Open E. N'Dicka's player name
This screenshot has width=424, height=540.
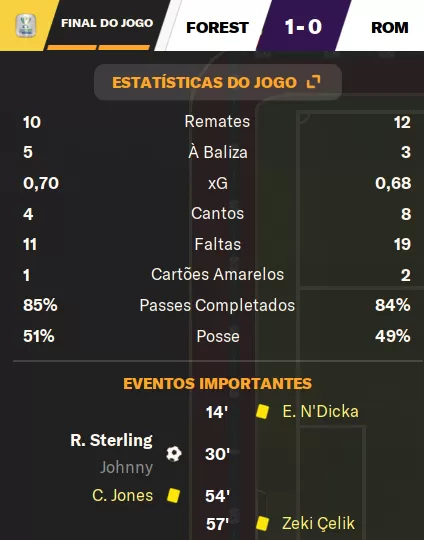point(320,412)
